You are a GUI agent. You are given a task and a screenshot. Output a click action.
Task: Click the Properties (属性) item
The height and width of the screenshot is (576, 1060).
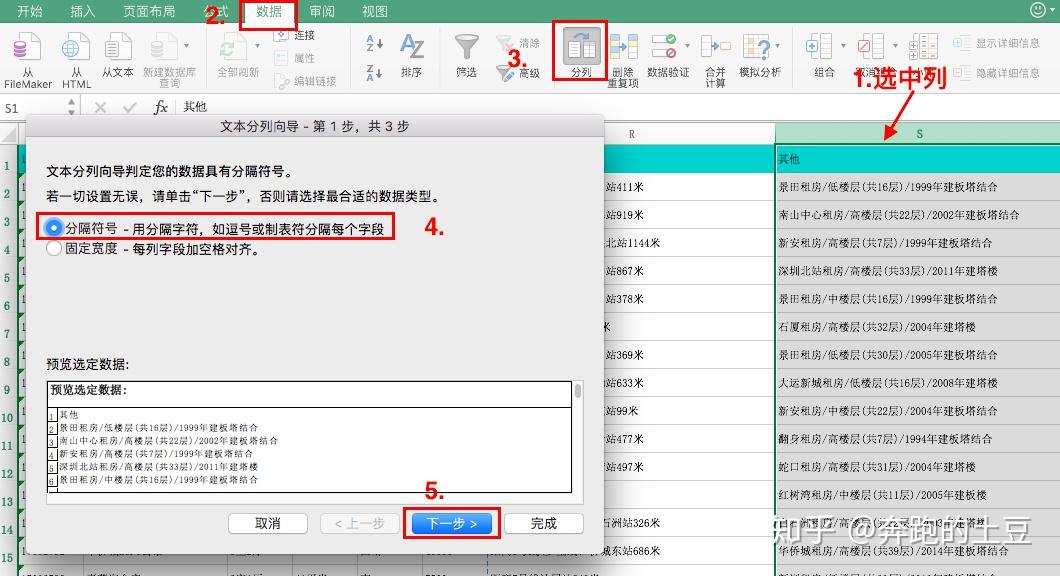[x=295, y=58]
